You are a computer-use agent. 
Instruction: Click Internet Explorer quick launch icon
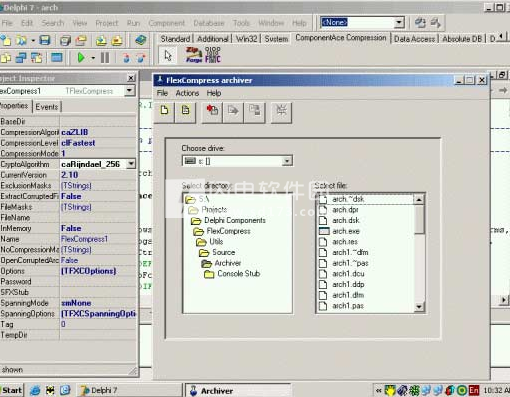click(x=35, y=390)
